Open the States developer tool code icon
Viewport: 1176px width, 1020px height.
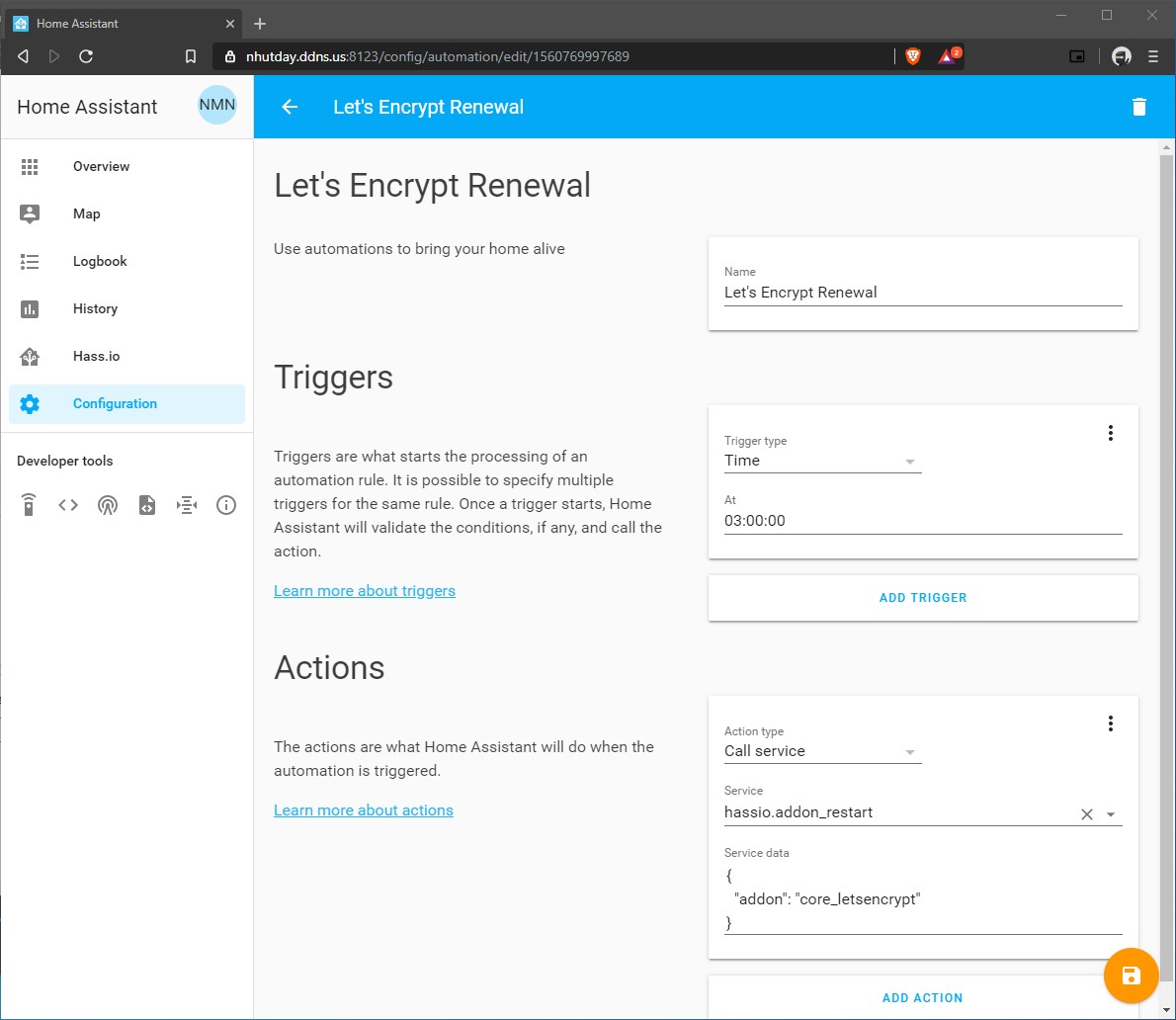tap(68, 505)
